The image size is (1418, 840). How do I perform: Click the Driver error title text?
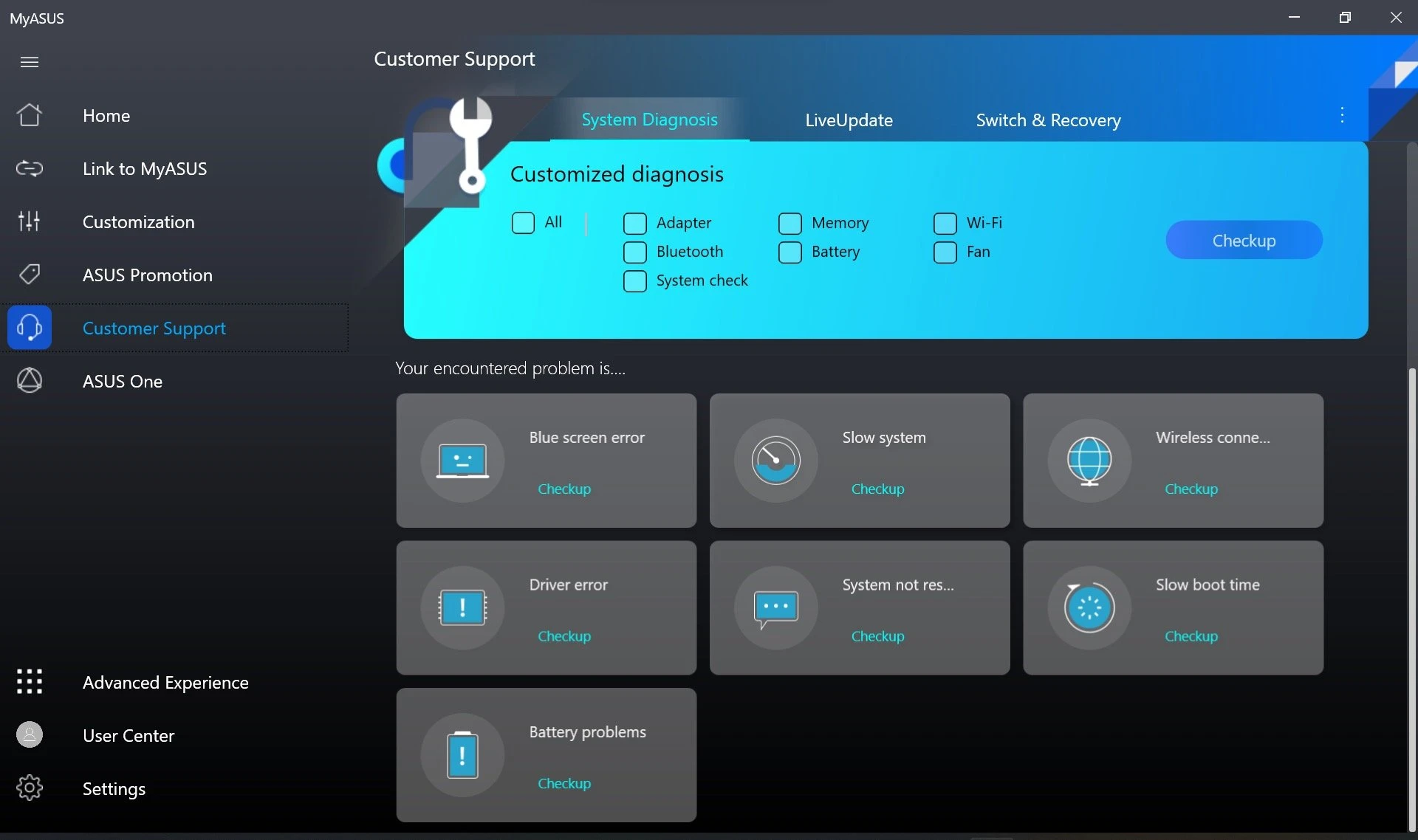568,585
